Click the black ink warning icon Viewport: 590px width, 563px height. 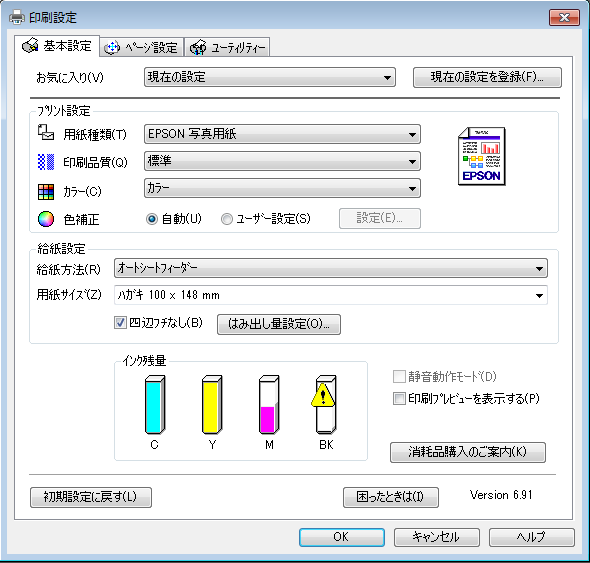tap(323, 394)
